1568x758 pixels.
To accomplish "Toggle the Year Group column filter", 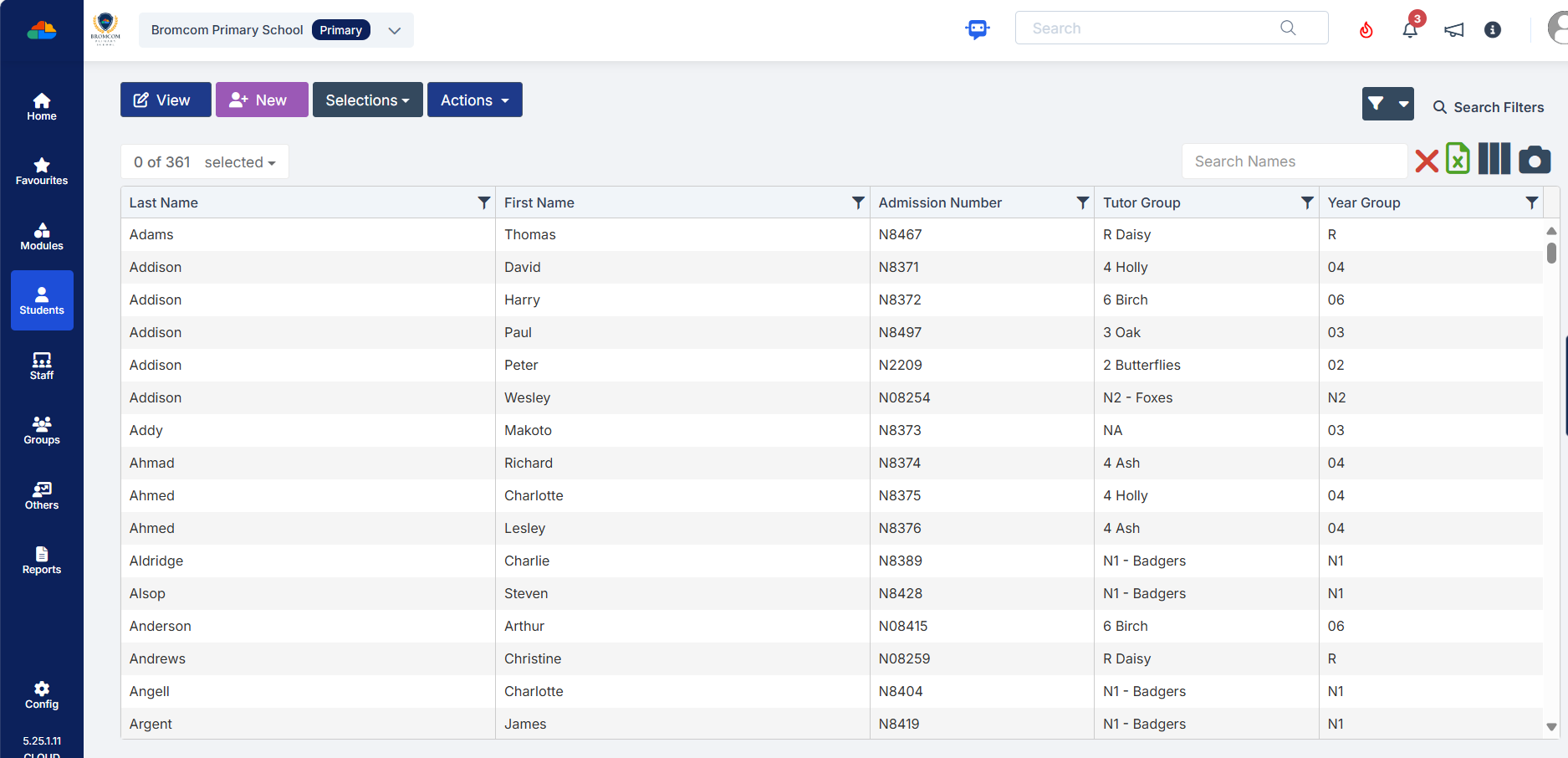I will click(1531, 202).
